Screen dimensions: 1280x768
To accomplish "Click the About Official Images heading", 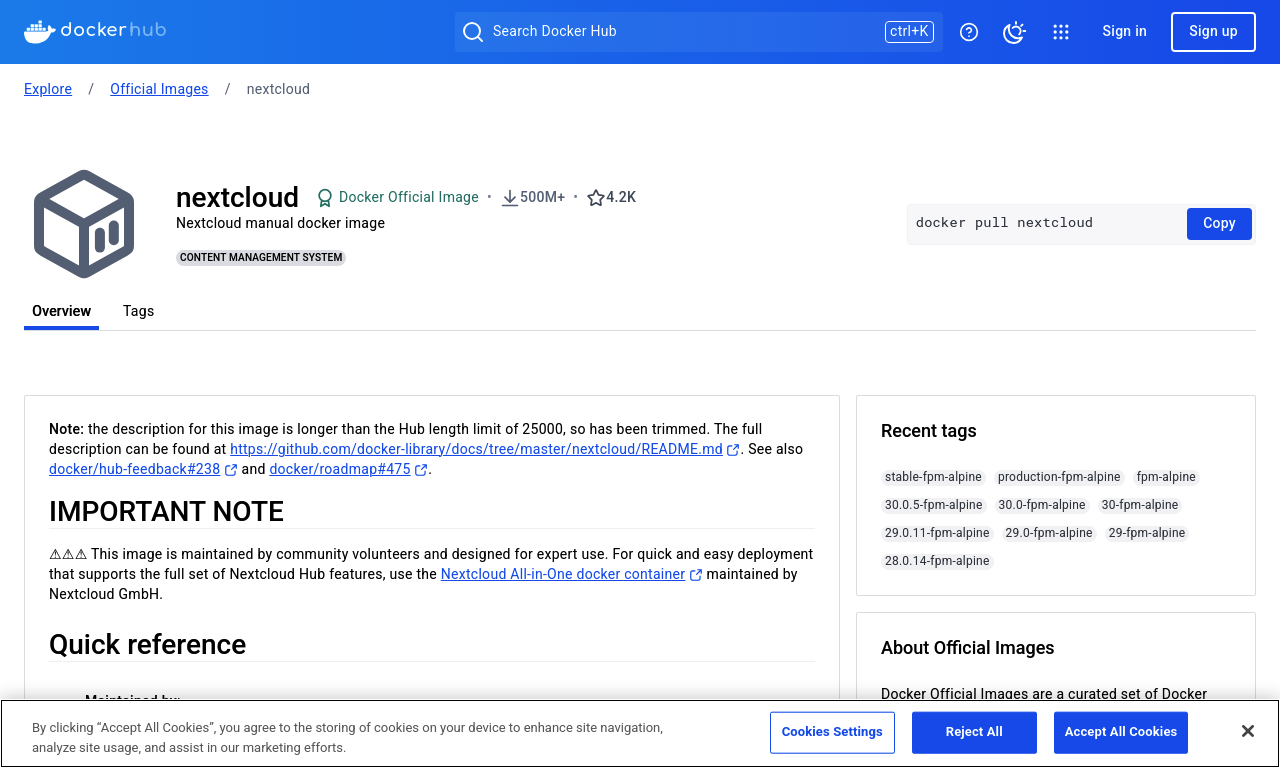I will point(967,648).
